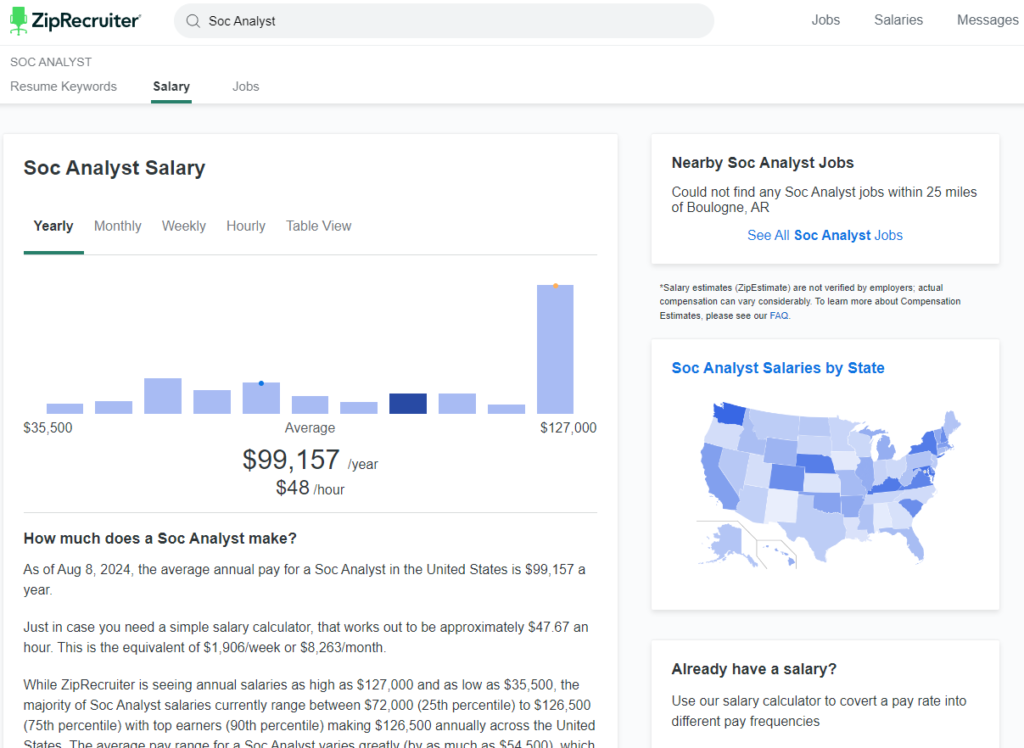
Task: Click the tallest bar at $127,000
Action: (x=555, y=349)
